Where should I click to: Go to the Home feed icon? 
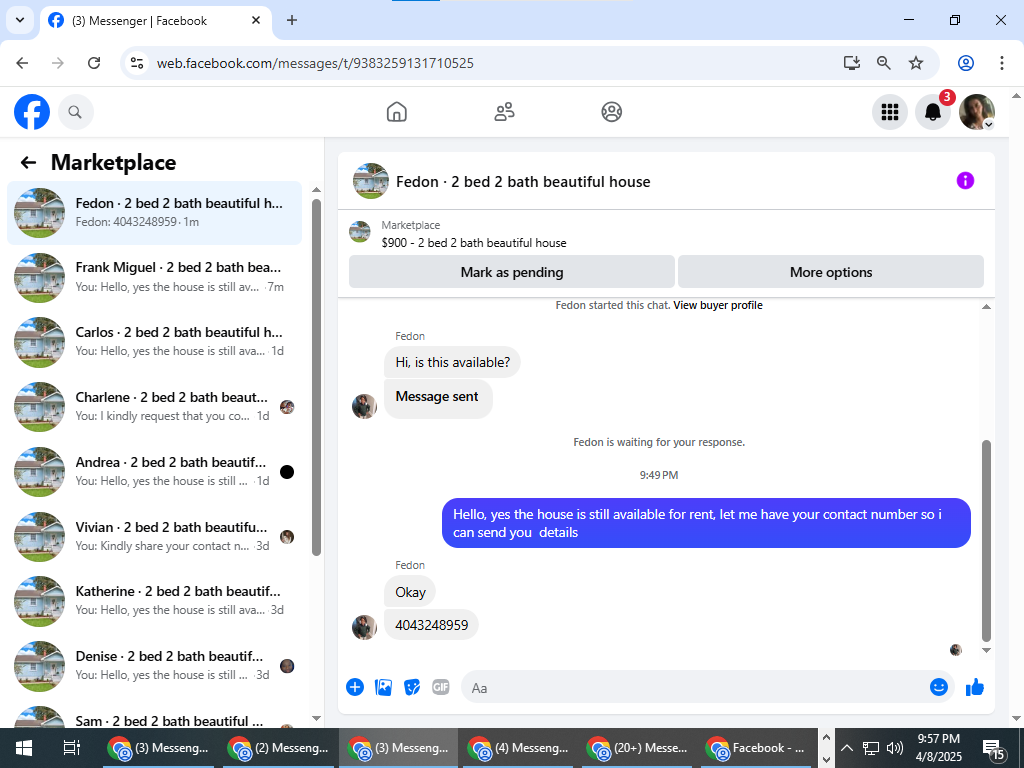[x=396, y=112]
